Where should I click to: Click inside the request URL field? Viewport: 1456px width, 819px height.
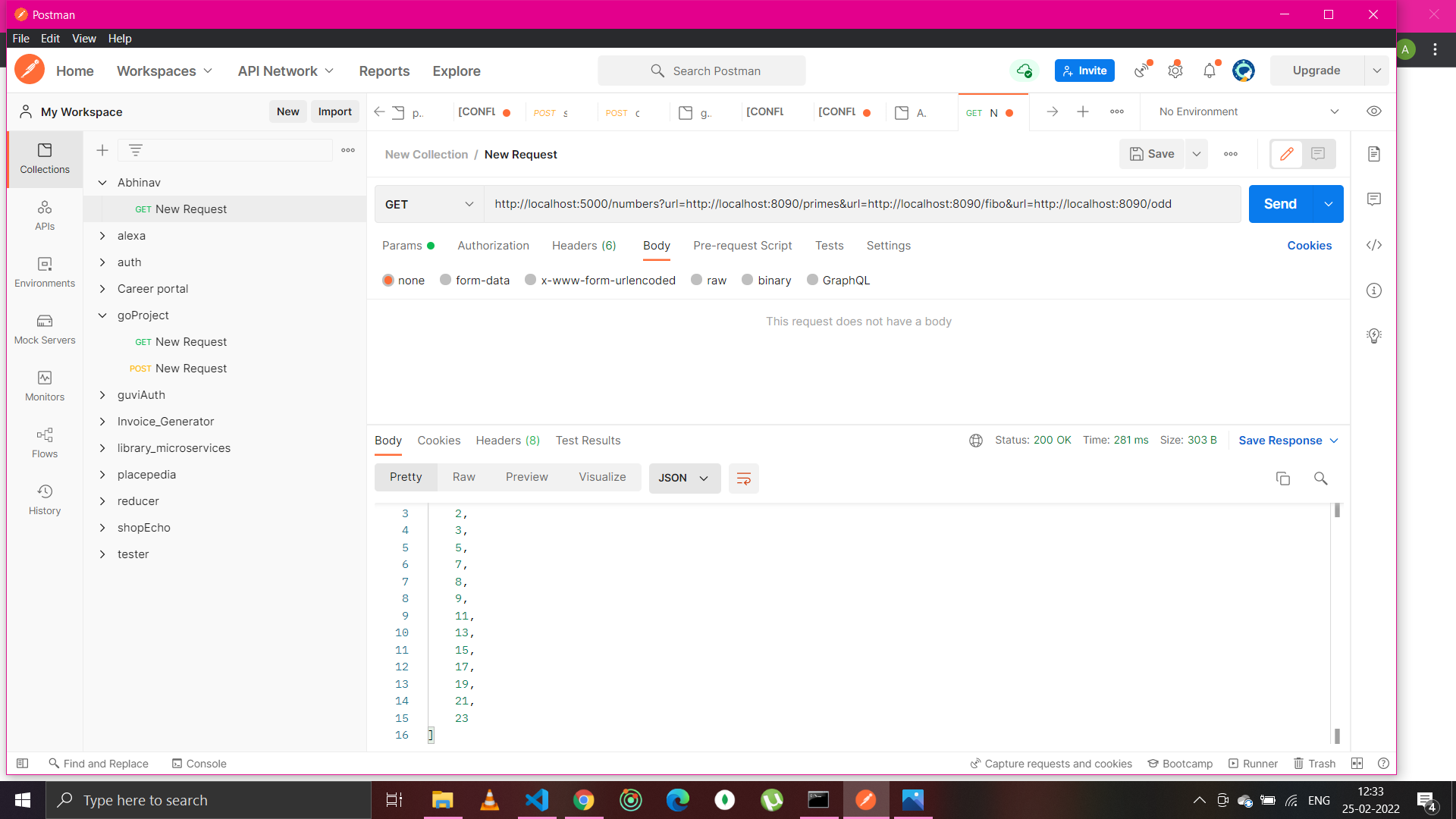pos(834,204)
